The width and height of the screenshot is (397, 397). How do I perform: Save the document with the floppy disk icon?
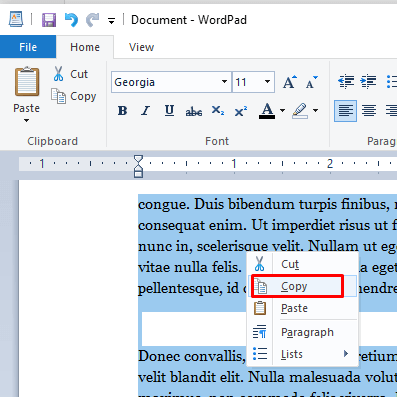(x=49, y=20)
